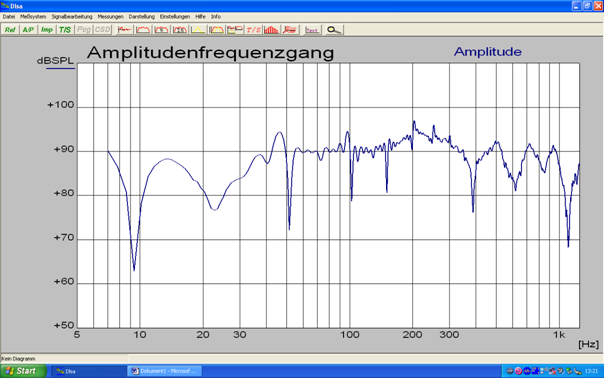
Task: Click the 1k frequency axis label
Action: point(558,335)
